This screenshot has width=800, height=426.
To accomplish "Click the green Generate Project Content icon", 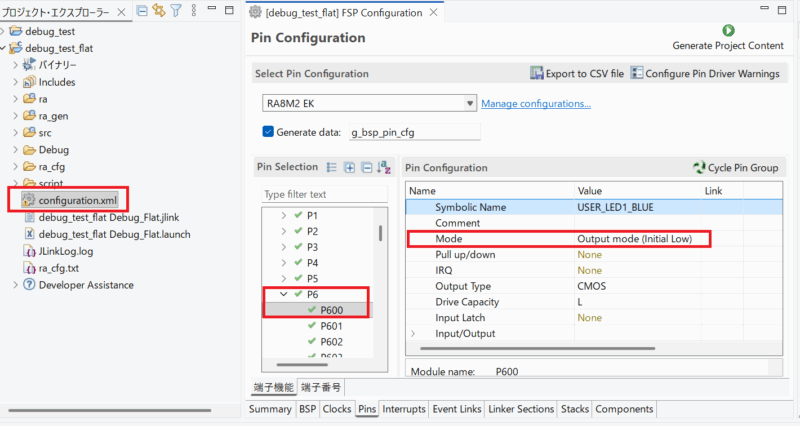I will (x=728, y=31).
